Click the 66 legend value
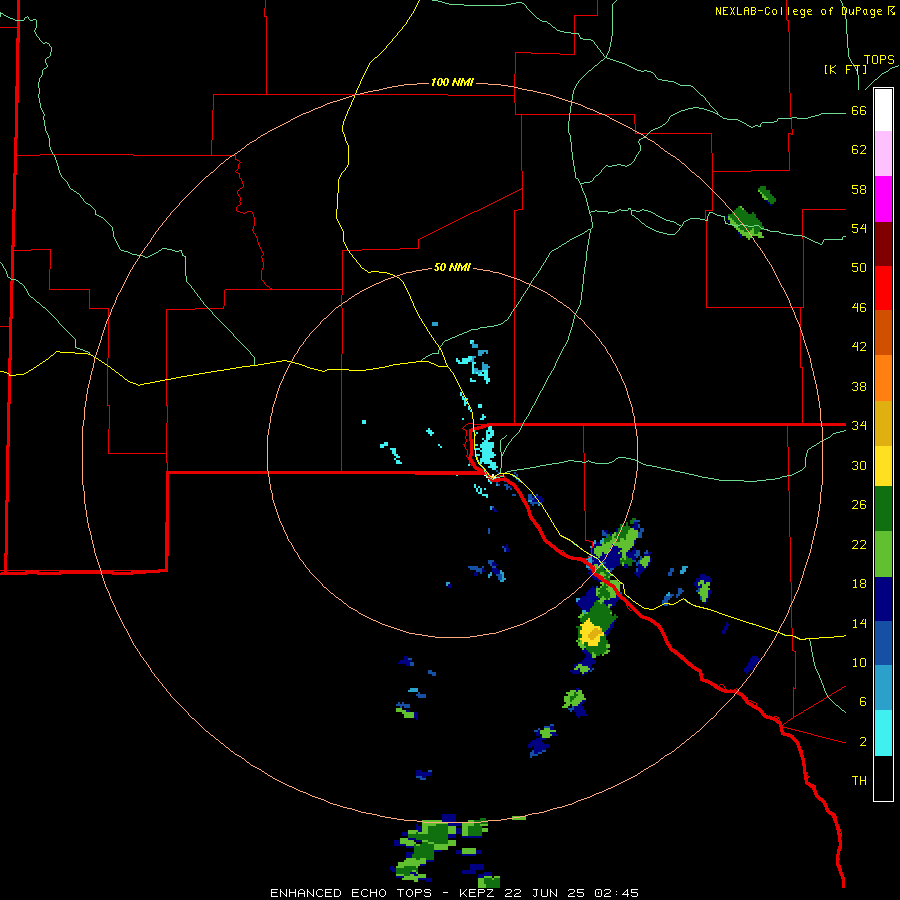The height and width of the screenshot is (900, 900). [x=859, y=111]
